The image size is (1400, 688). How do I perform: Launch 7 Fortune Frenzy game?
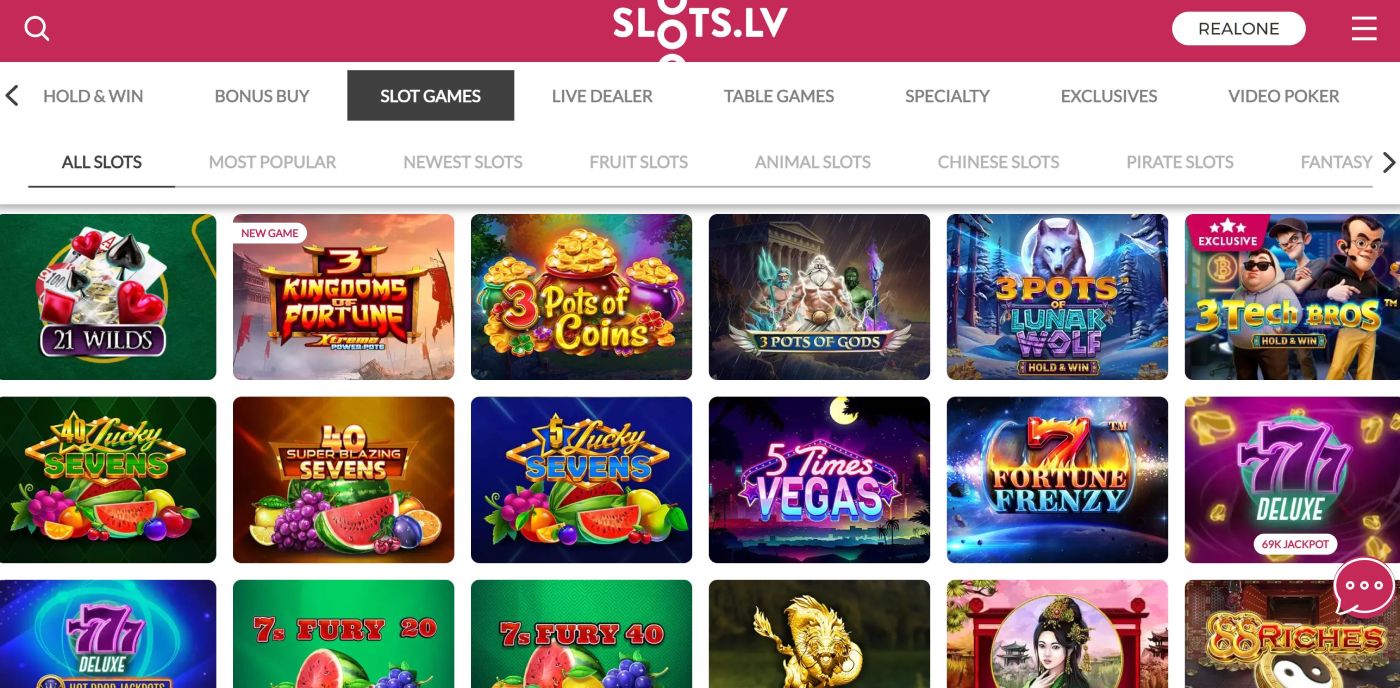point(1057,480)
